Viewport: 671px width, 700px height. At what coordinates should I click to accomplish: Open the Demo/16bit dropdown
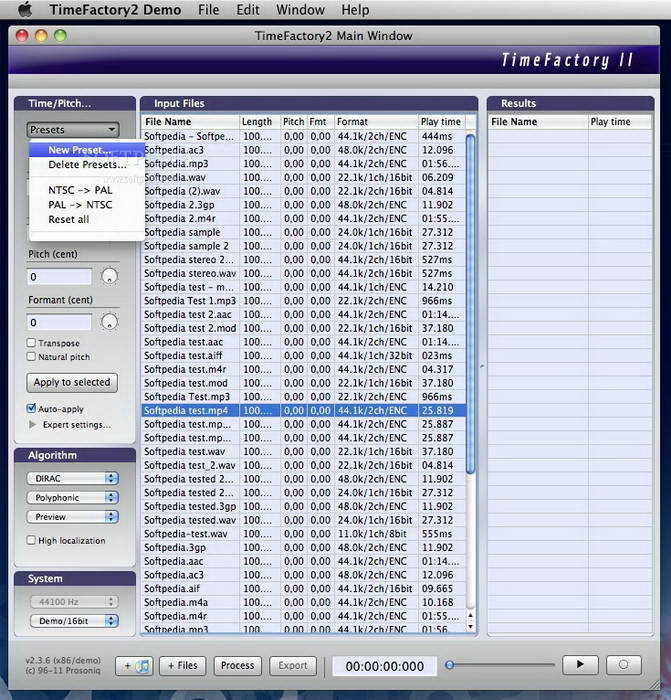pos(74,621)
